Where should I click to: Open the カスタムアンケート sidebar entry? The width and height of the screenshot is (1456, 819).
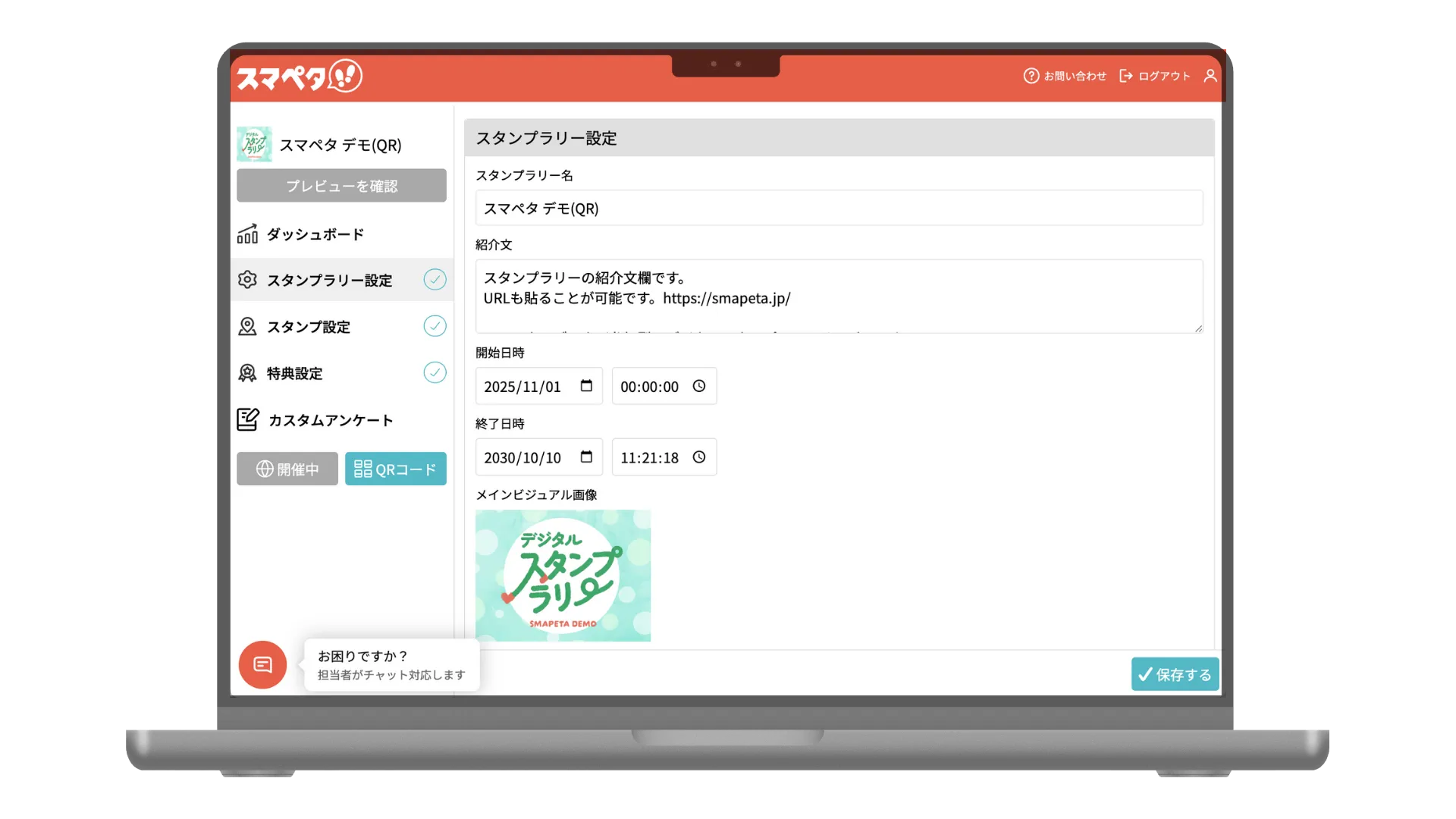point(330,419)
